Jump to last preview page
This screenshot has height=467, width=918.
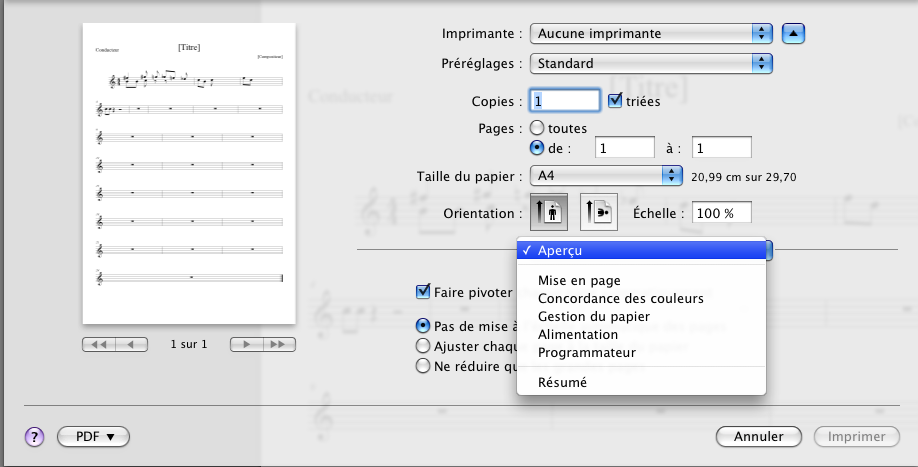click(x=279, y=344)
